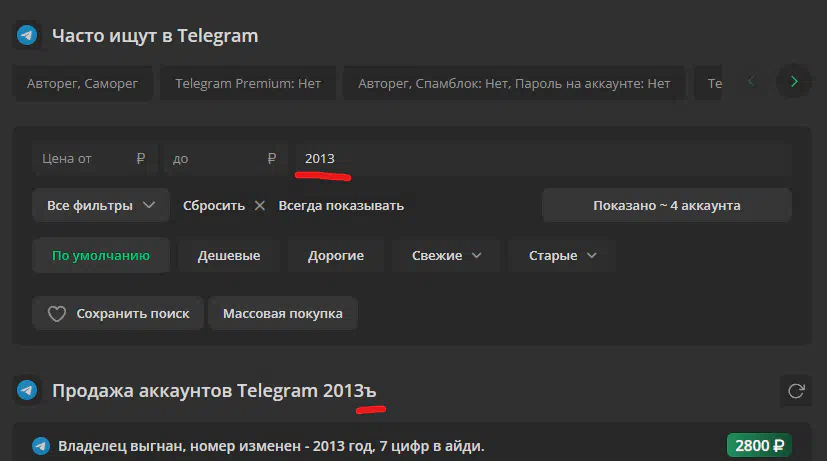Open the Старые sort dropdown
Image resolution: width=827 pixels, height=461 pixels.
click(x=562, y=255)
